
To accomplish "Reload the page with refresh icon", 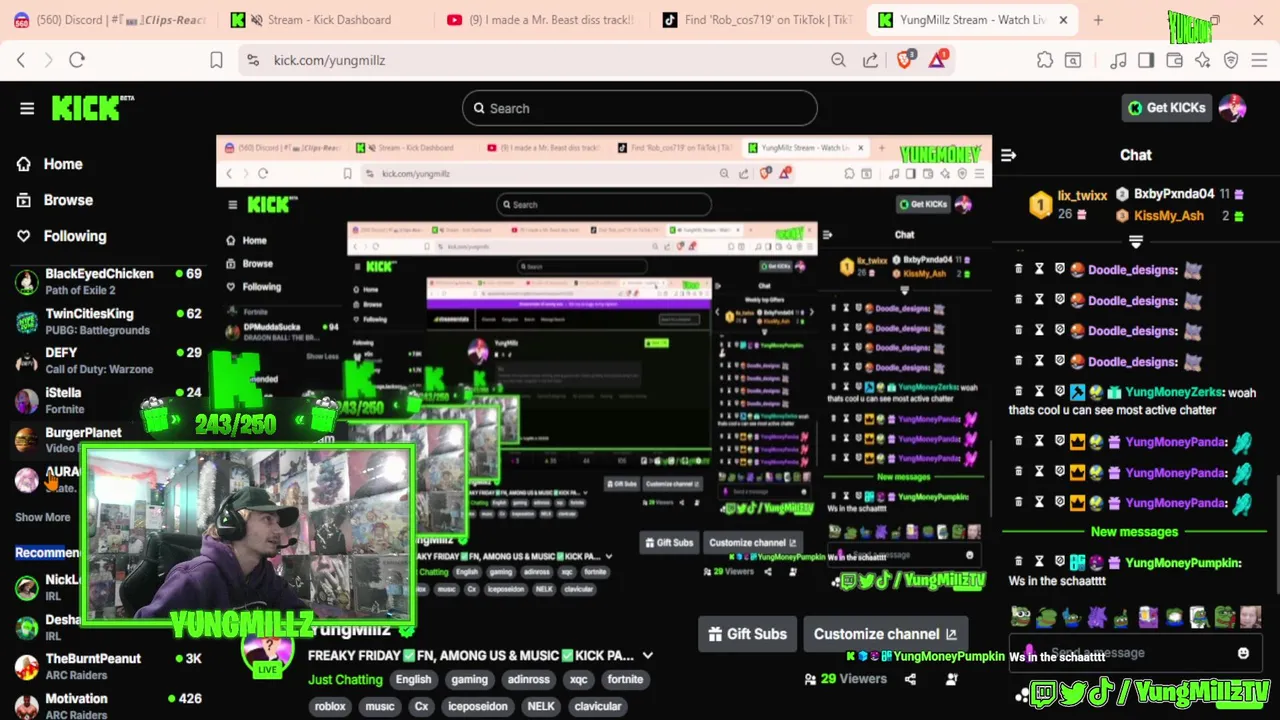I will click(x=77, y=60).
